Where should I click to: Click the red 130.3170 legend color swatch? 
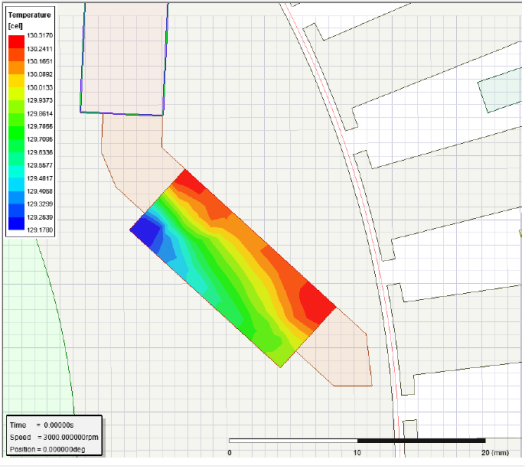(16, 42)
